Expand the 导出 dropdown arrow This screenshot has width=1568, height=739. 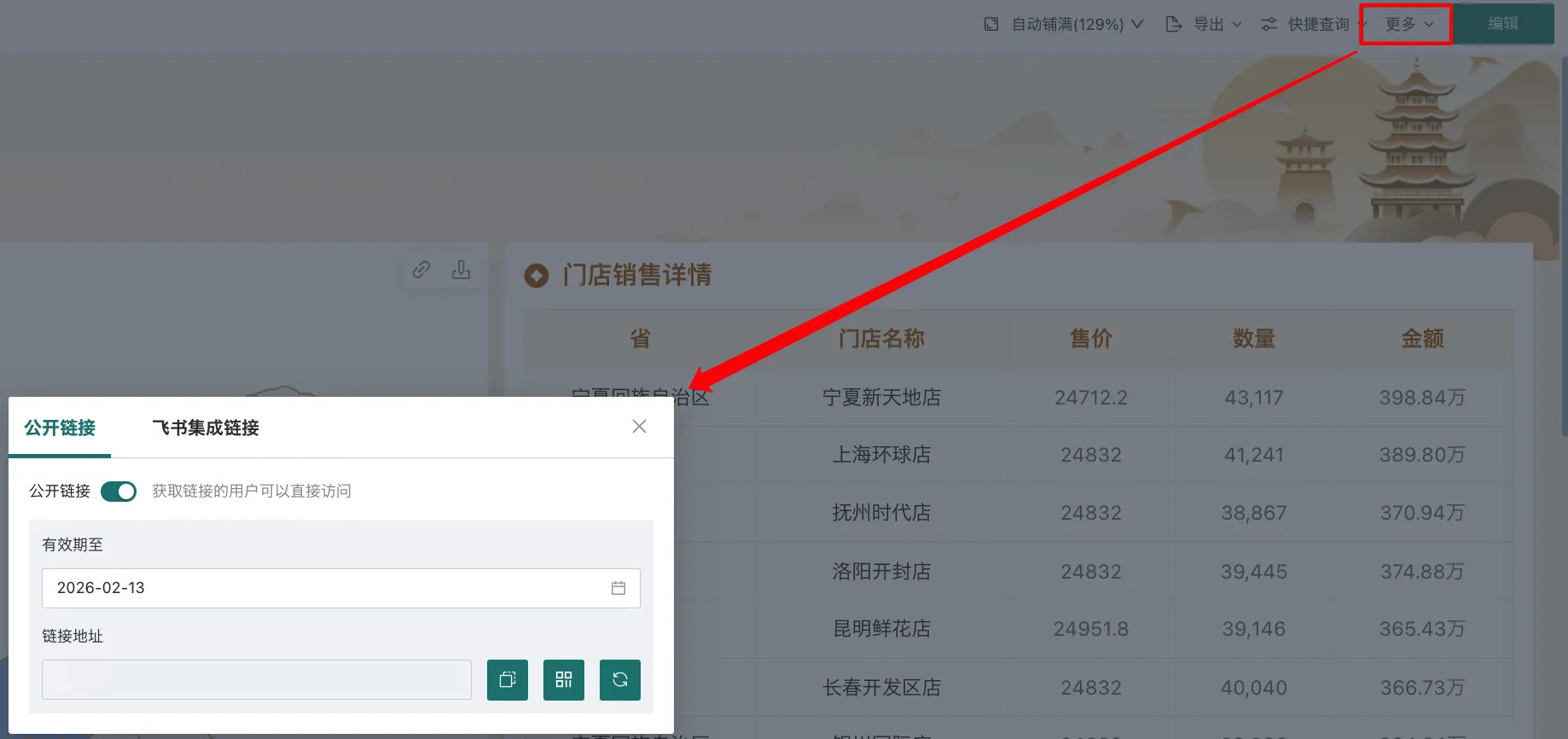point(1237,24)
